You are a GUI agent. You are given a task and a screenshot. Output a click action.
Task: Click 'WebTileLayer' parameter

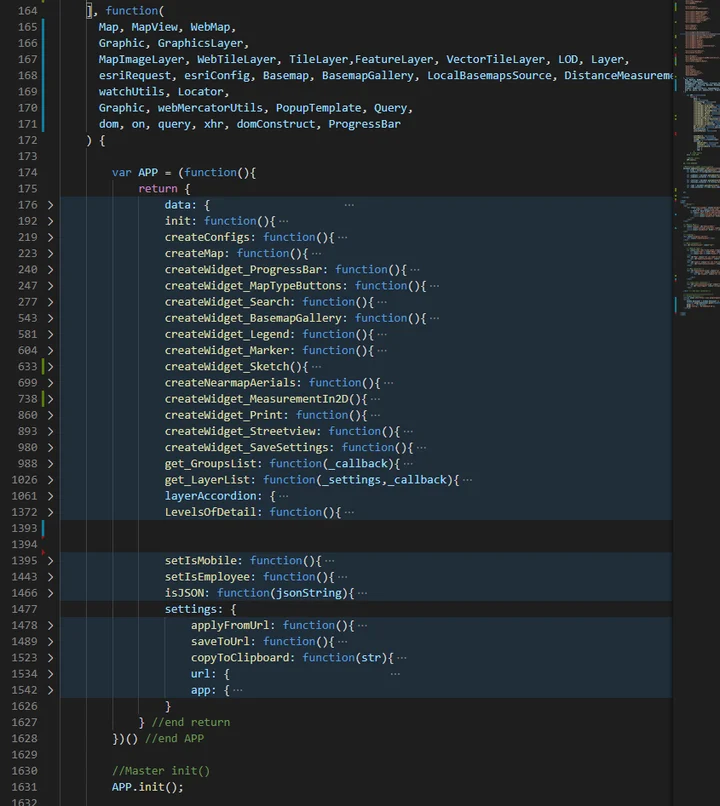[x=236, y=60]
